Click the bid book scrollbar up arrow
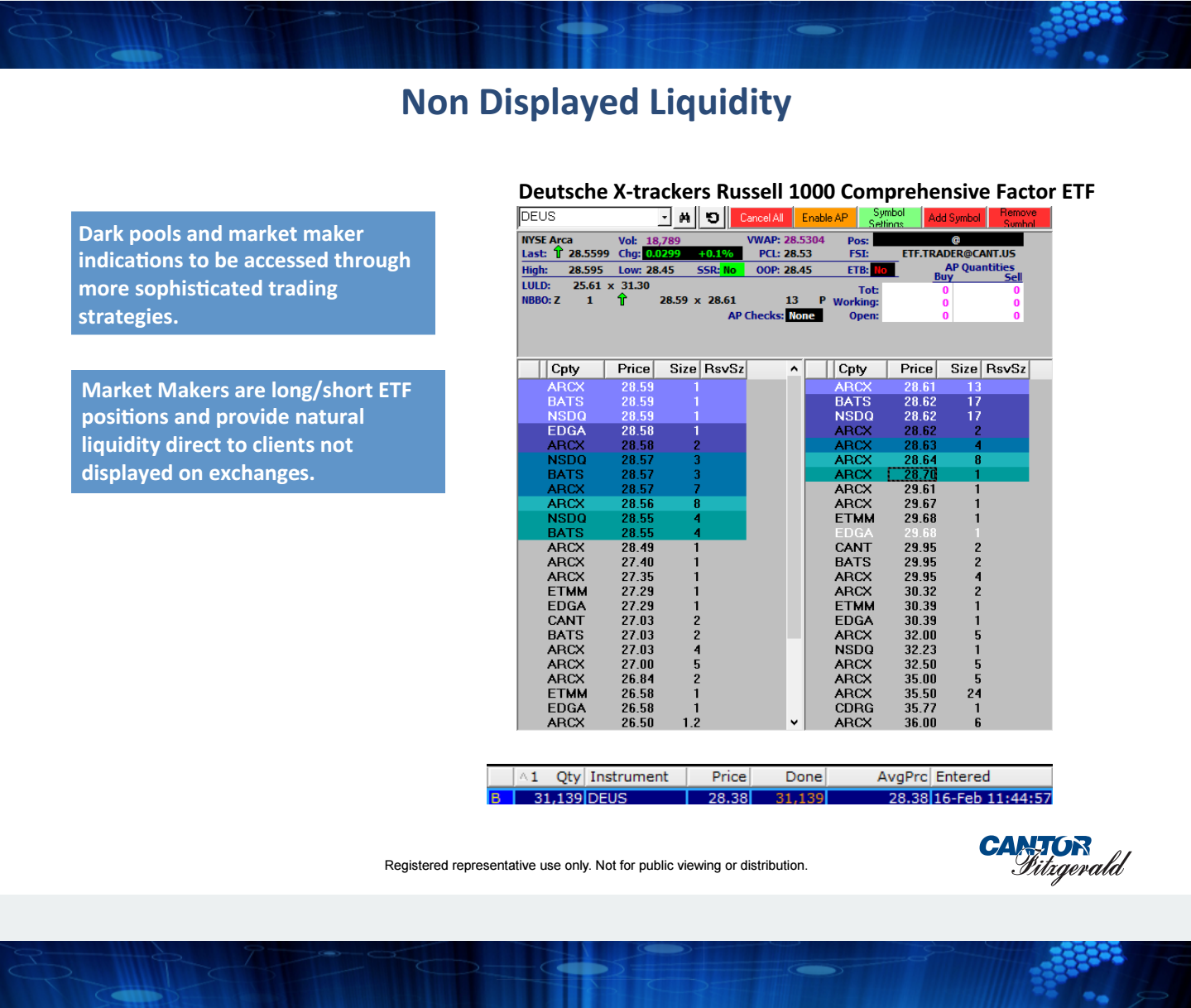Screen dimensions: 1191x1008 pos(794,369)
